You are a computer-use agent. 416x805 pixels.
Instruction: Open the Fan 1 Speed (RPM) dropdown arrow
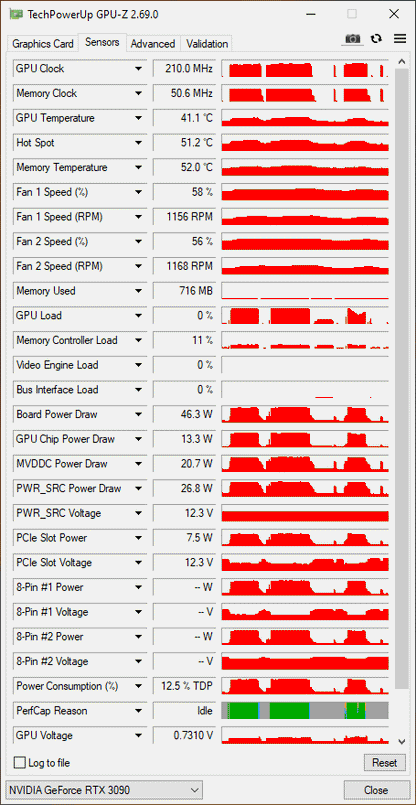tap(138, 217)
